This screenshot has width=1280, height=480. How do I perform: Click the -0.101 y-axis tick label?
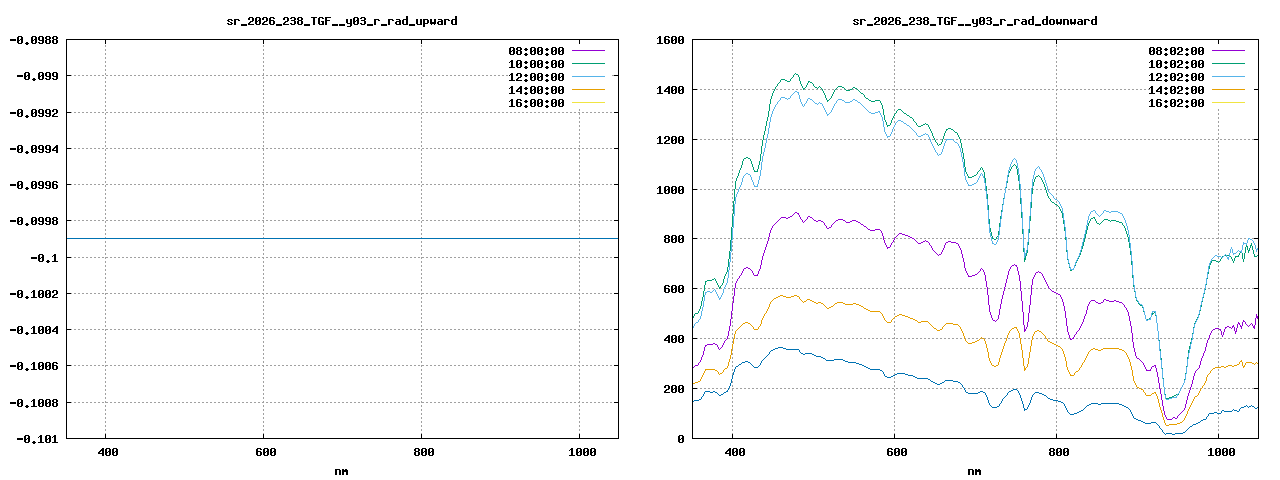tap(37, 438)
